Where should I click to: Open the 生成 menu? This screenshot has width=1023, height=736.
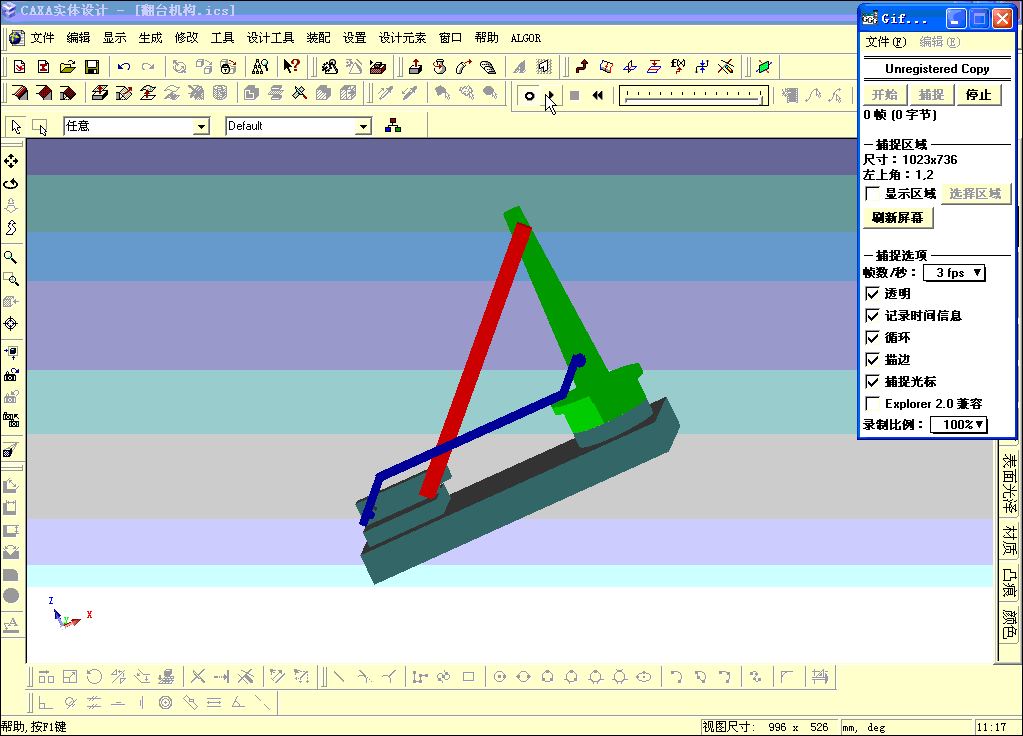coord(150,38)
